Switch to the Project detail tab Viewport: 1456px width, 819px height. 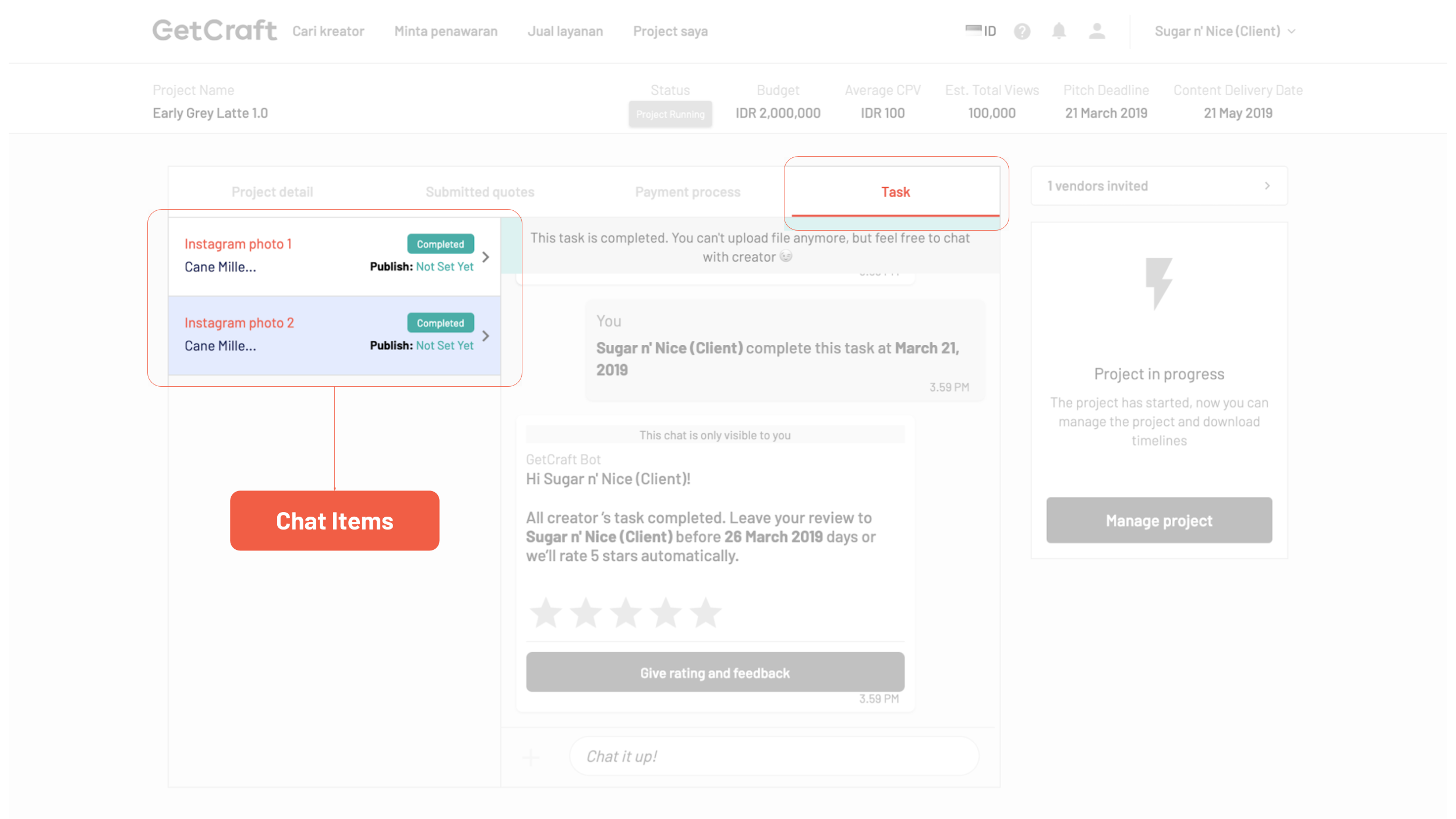point(272,192)
